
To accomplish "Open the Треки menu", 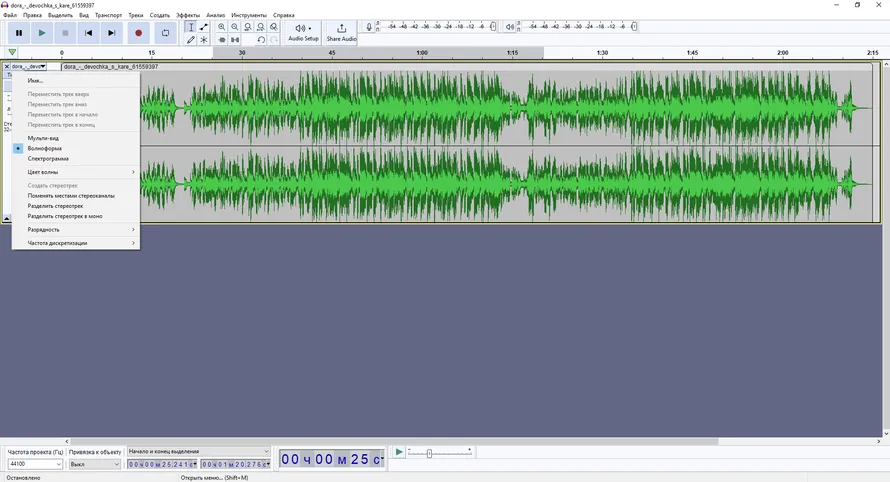I will (136, 15).
